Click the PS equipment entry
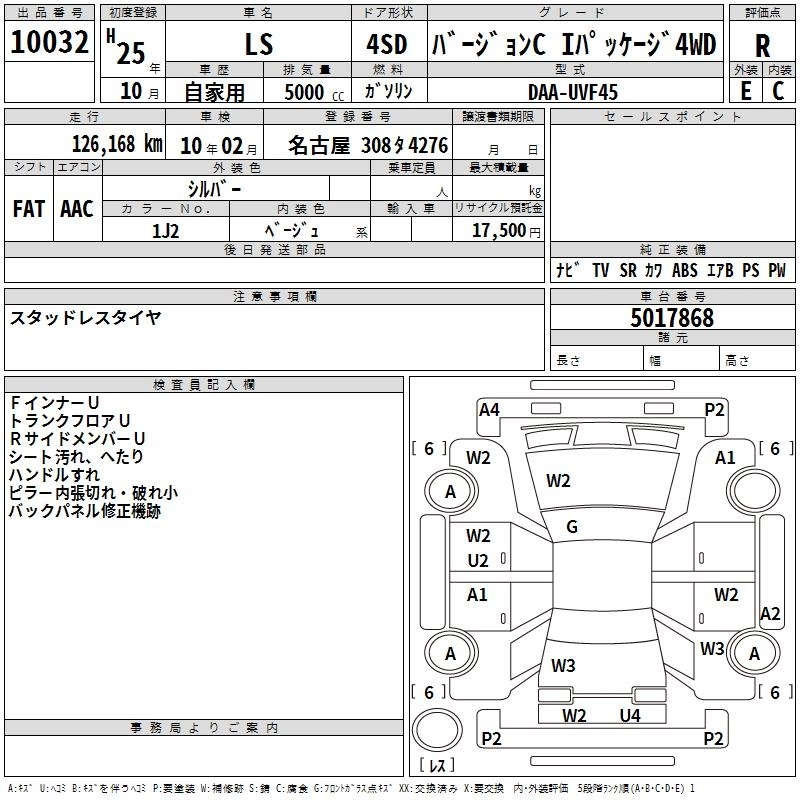800x800 pixels. pos(751,270)
